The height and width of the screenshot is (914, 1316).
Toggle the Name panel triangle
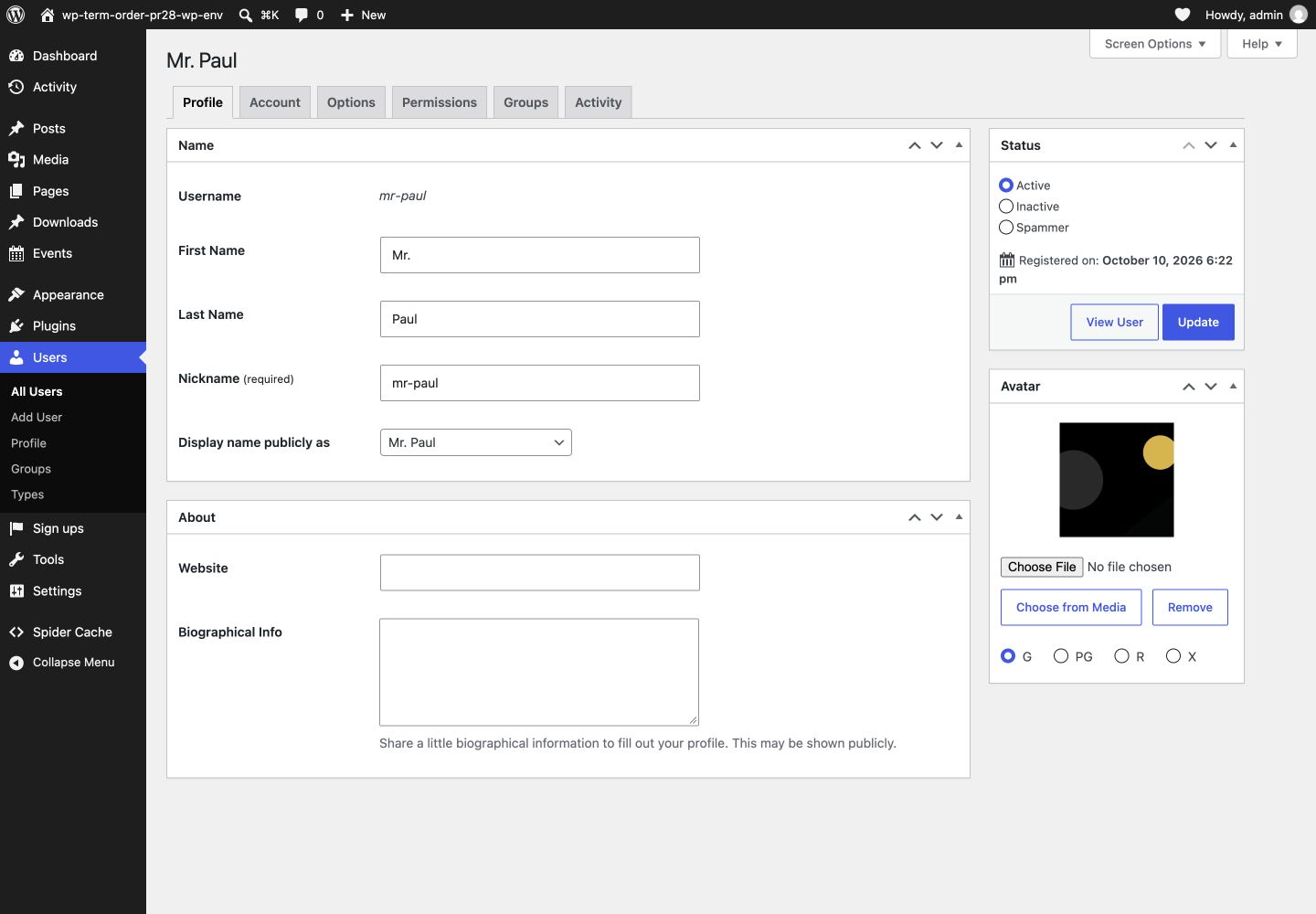(959, 144)
